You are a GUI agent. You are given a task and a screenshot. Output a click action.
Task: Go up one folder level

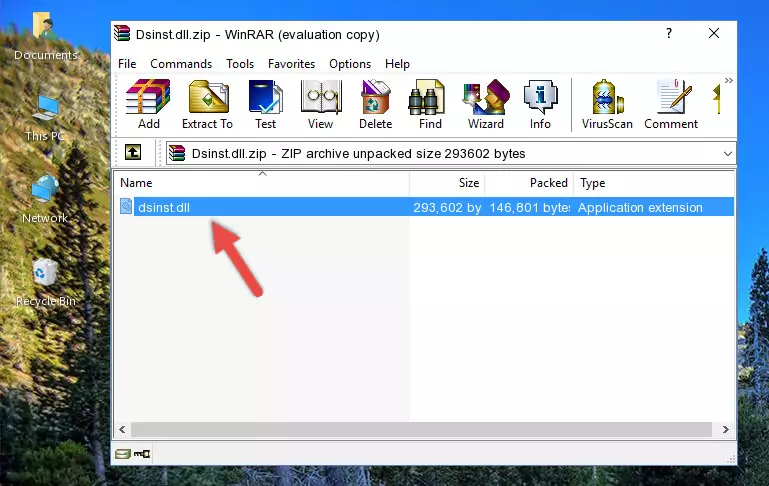[x=133, y=153]
